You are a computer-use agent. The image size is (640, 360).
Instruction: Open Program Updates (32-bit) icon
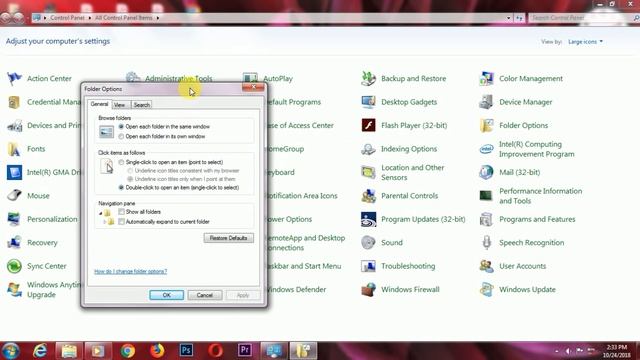(x=368, y=219)
